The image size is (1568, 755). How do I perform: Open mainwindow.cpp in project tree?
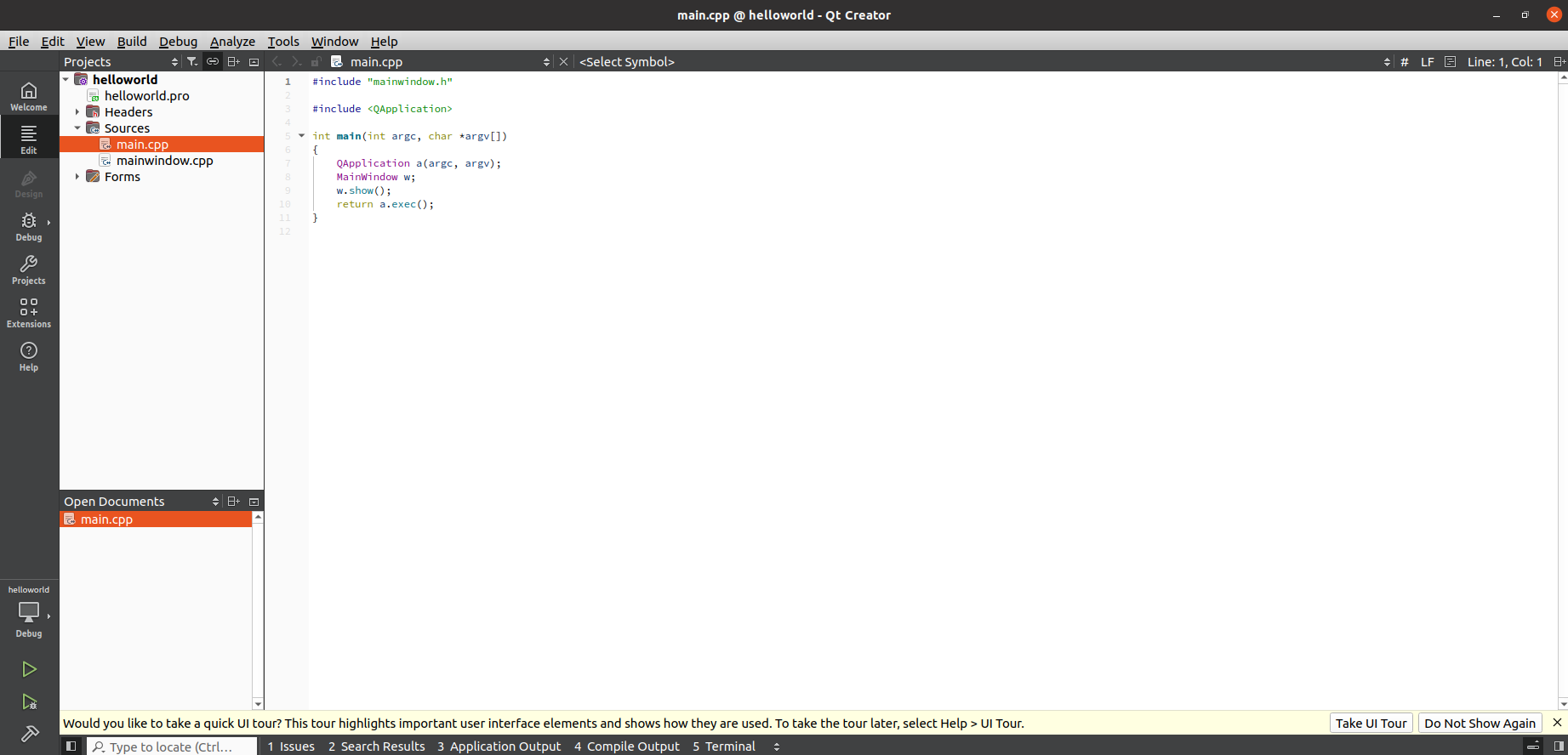(164, 161)
